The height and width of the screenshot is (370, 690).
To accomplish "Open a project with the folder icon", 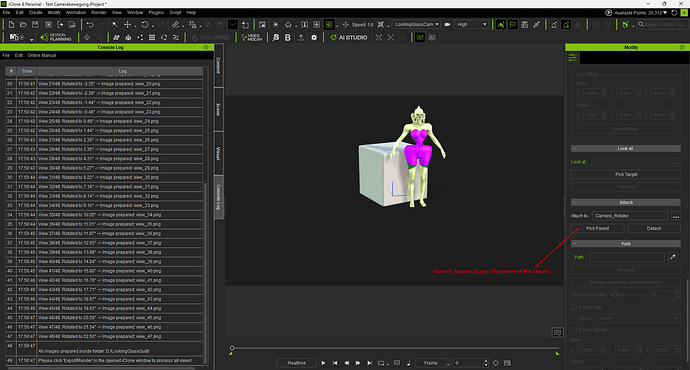I will click(x=23, y=25).
